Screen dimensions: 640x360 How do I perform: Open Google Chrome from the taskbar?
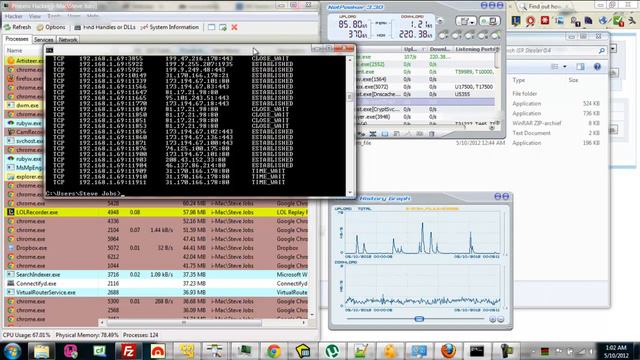click(x=274, y=351)
